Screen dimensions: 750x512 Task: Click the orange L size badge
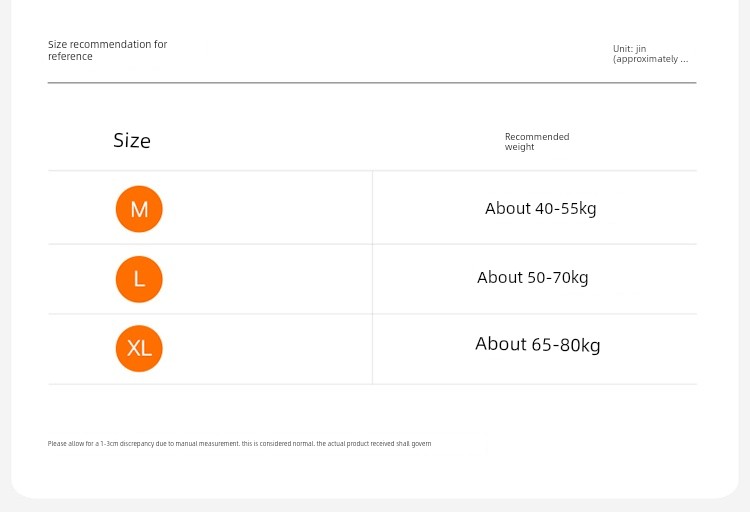[x=139, y=279]
